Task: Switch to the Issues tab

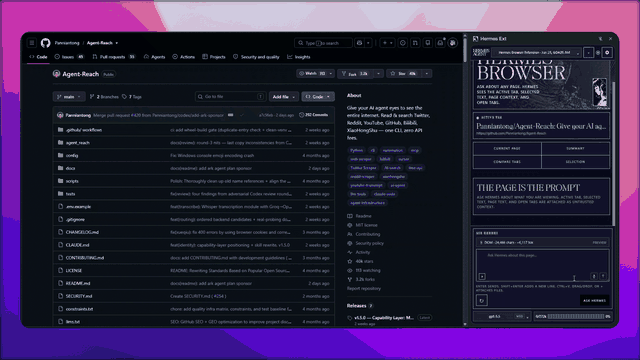Action: 69,57
